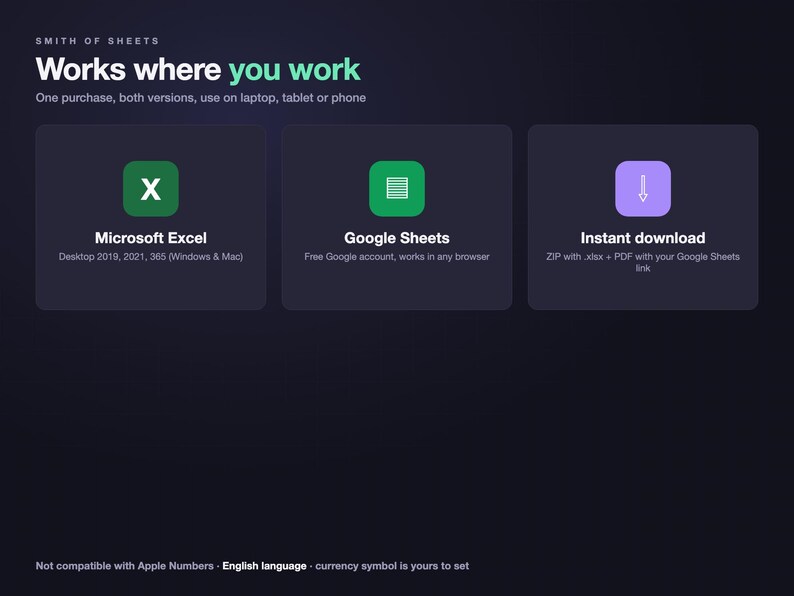Select the Google Sheets card title
Viewport: 794px width, 596px height.
(x=397, y=238)
